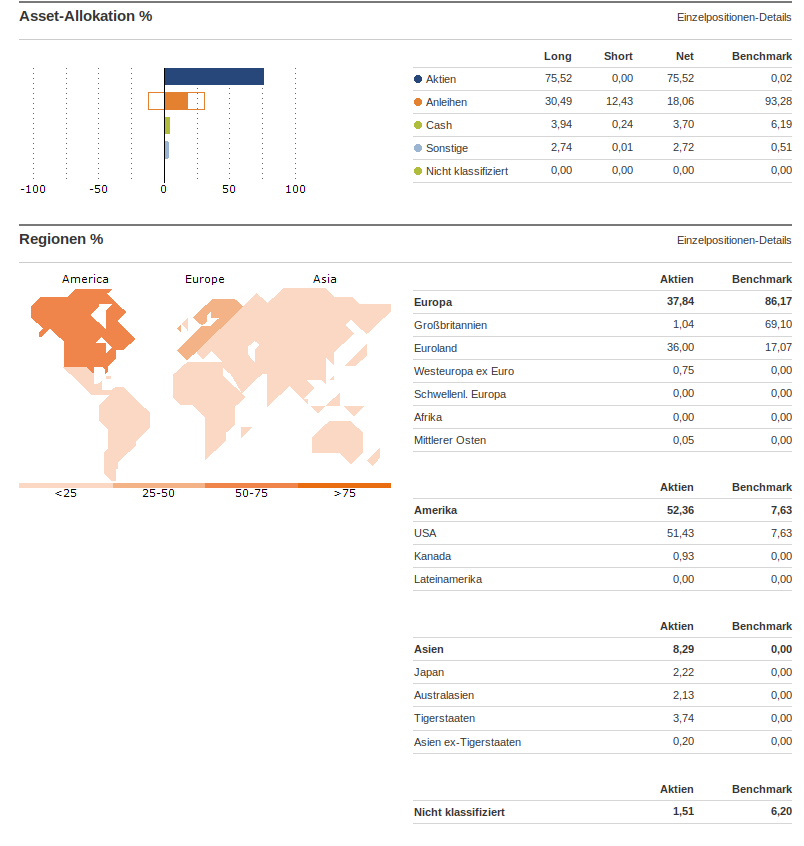Click the green Cash legend dot
The image size is (804, 846).
tap(418, 125)
